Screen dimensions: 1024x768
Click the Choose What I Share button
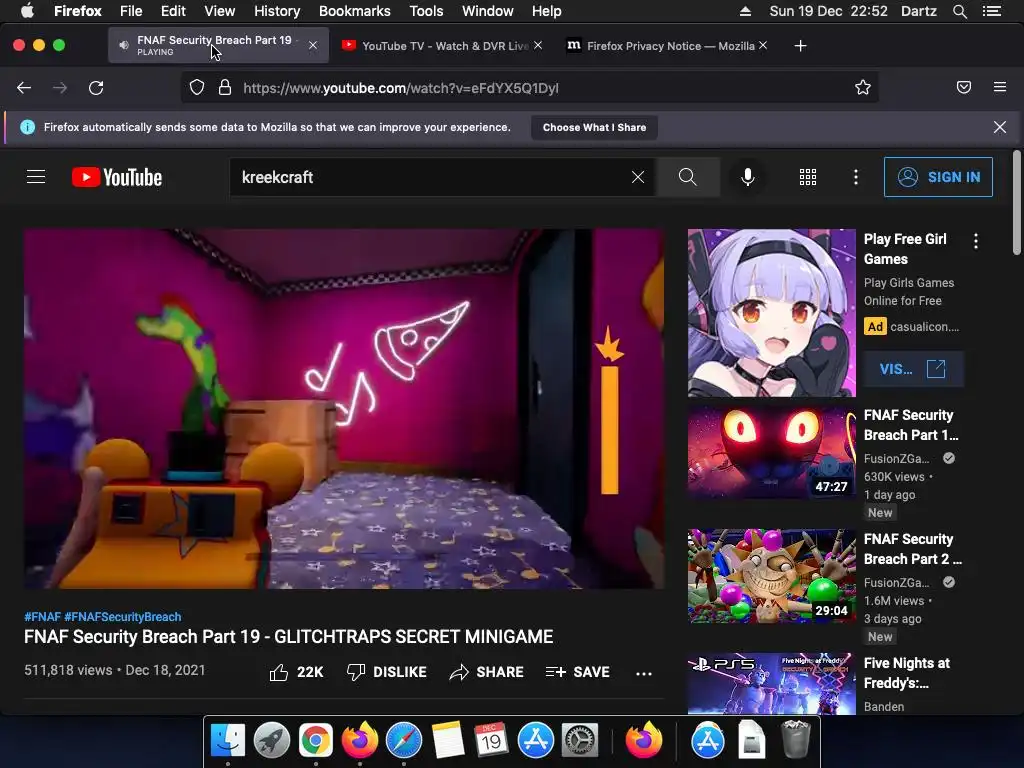pyautogui.click(x=594, y=127)
